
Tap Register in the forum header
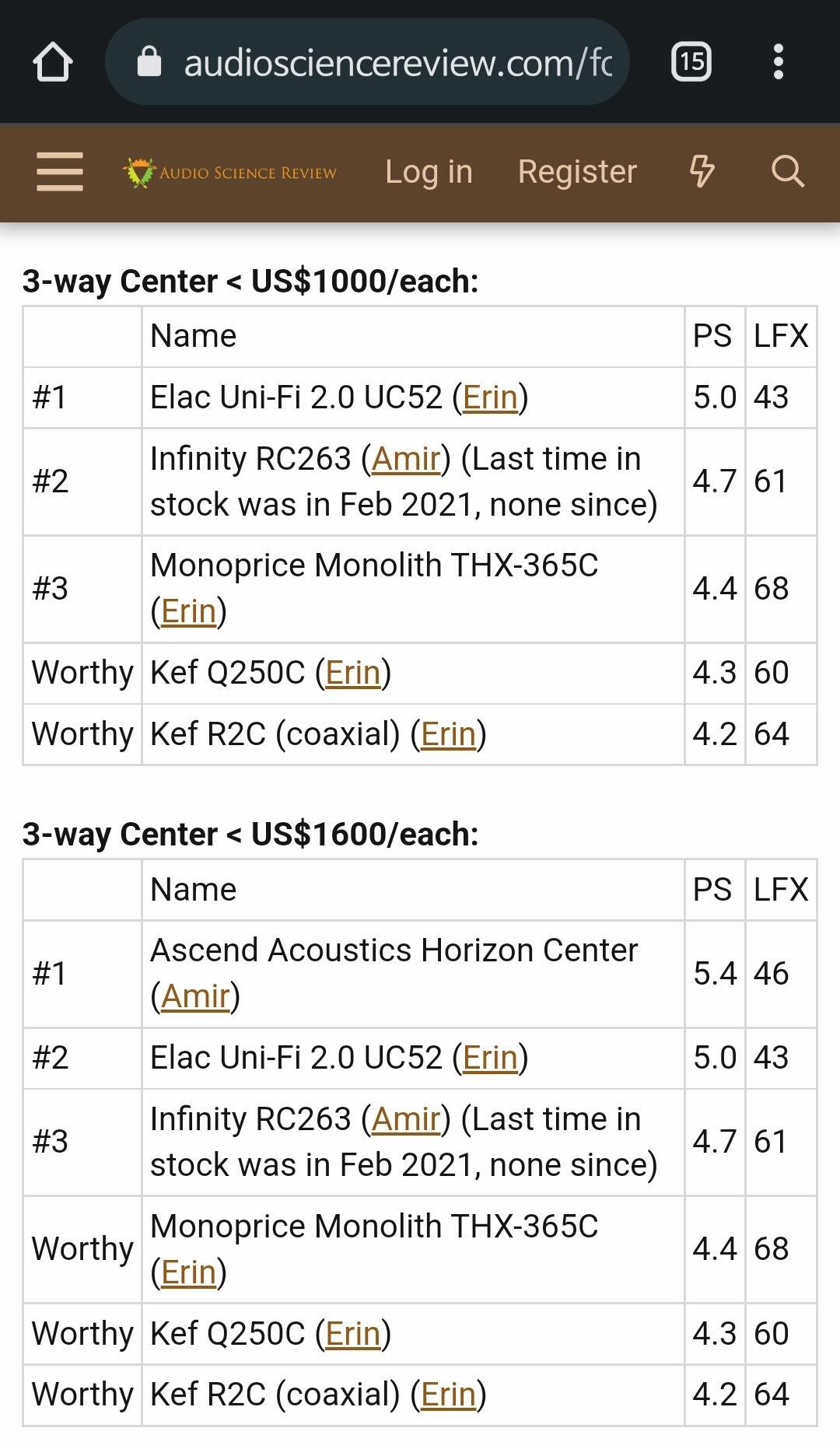pos(577,172)
